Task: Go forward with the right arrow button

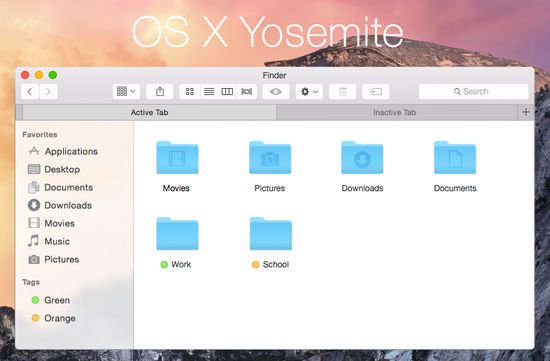Action: 48,92
